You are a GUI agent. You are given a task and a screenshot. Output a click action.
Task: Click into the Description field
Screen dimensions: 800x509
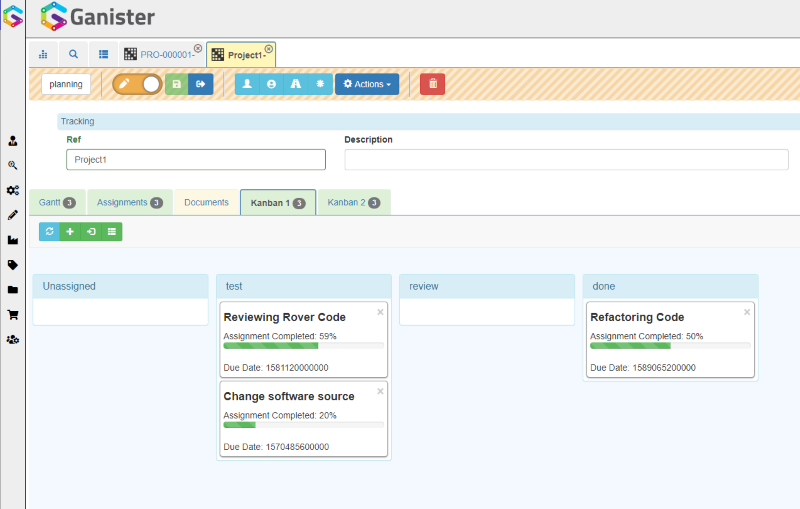tap(566, 160)
